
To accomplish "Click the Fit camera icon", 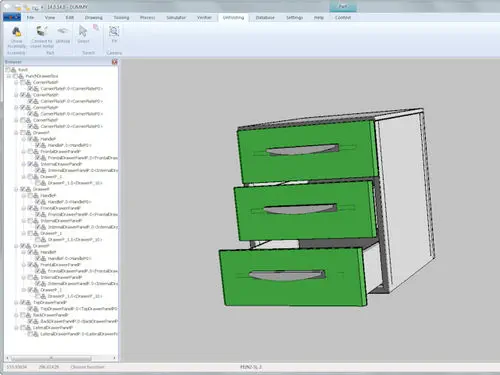I will pyautogui.click(x=114, y=31).
